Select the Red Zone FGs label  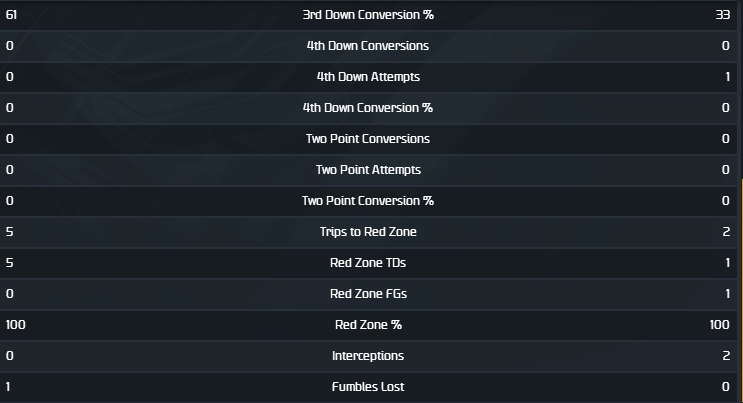[368, 294]
